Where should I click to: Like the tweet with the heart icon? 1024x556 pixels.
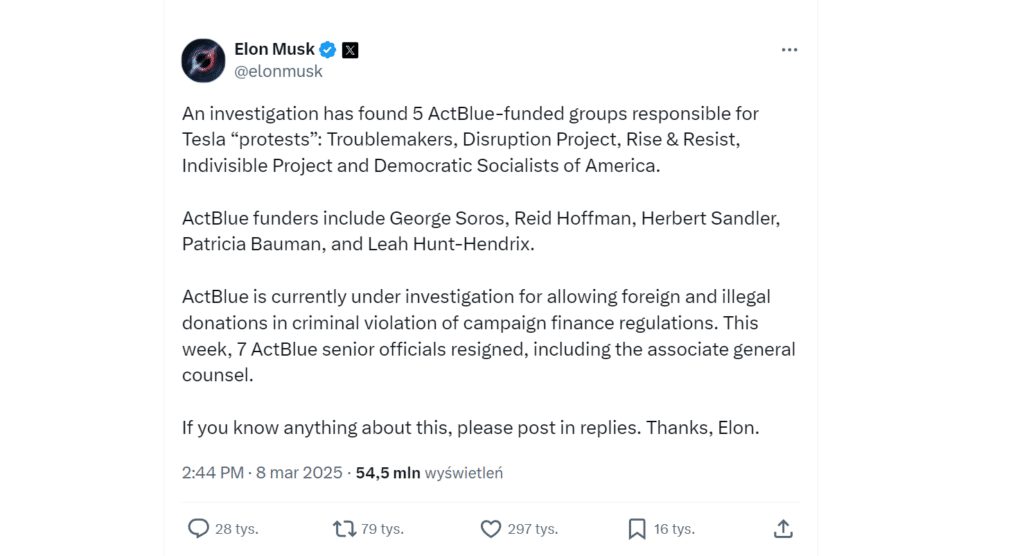click(490, 529)
